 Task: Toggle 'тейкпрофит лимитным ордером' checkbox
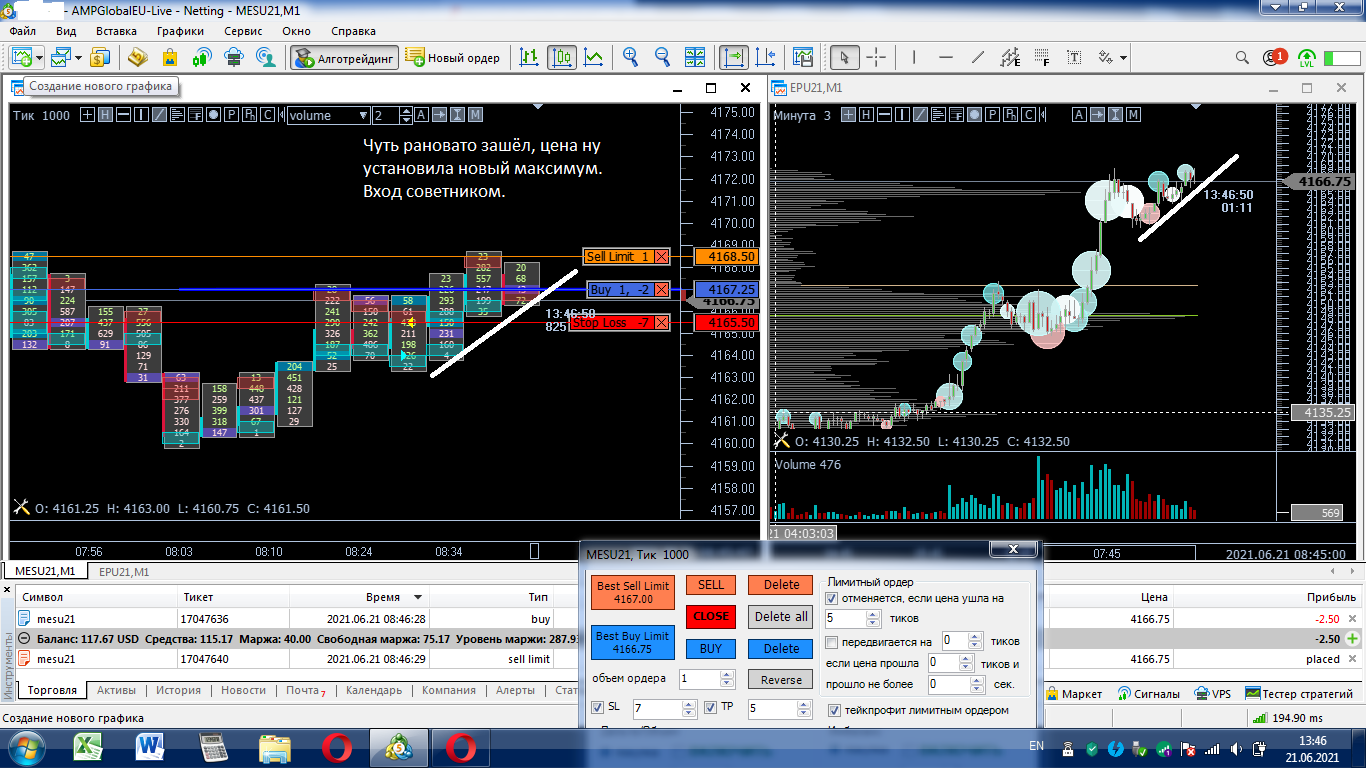(835, 710)
